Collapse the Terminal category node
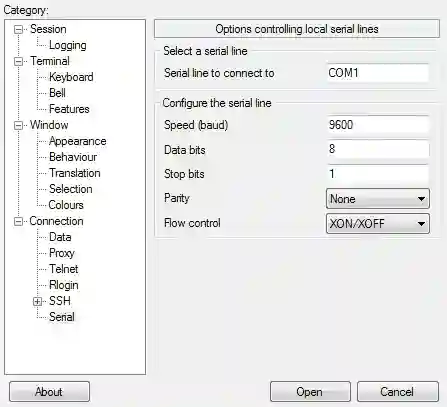 click(18, 62)
